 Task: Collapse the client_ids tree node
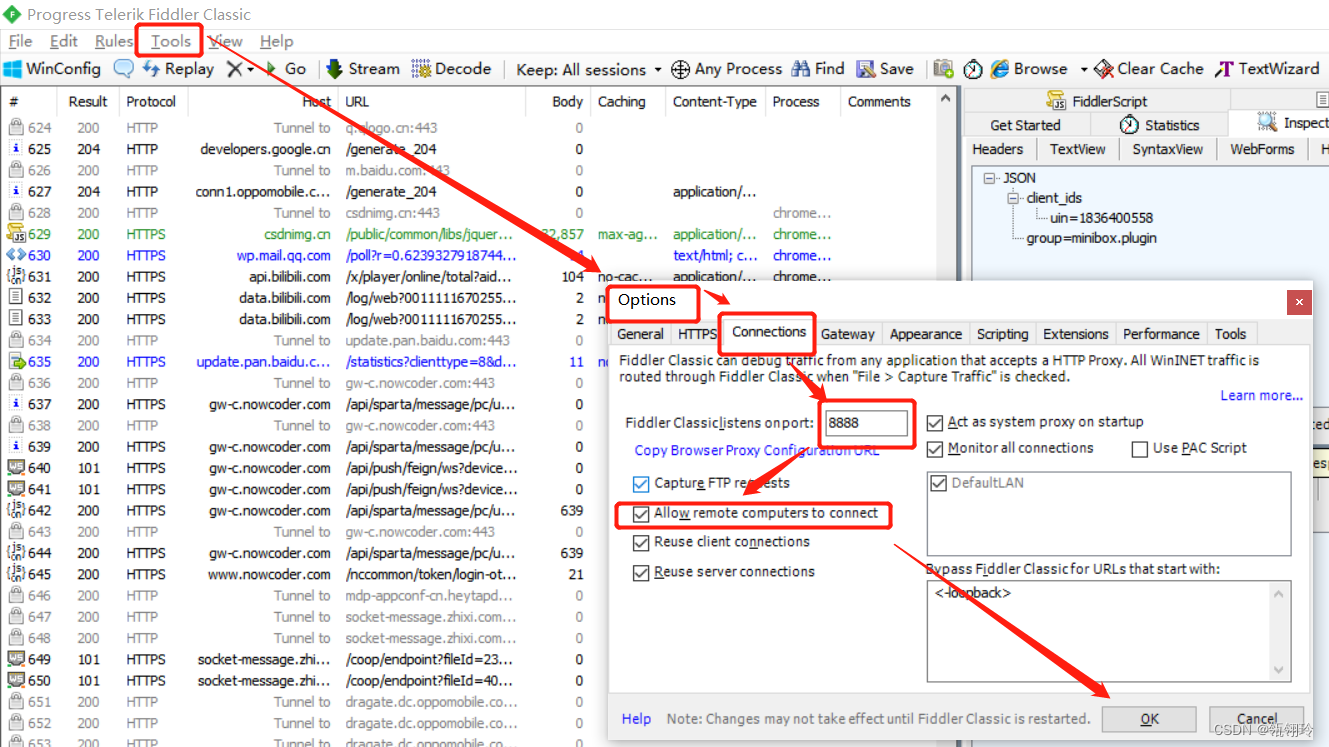[x=1013, y=198]
